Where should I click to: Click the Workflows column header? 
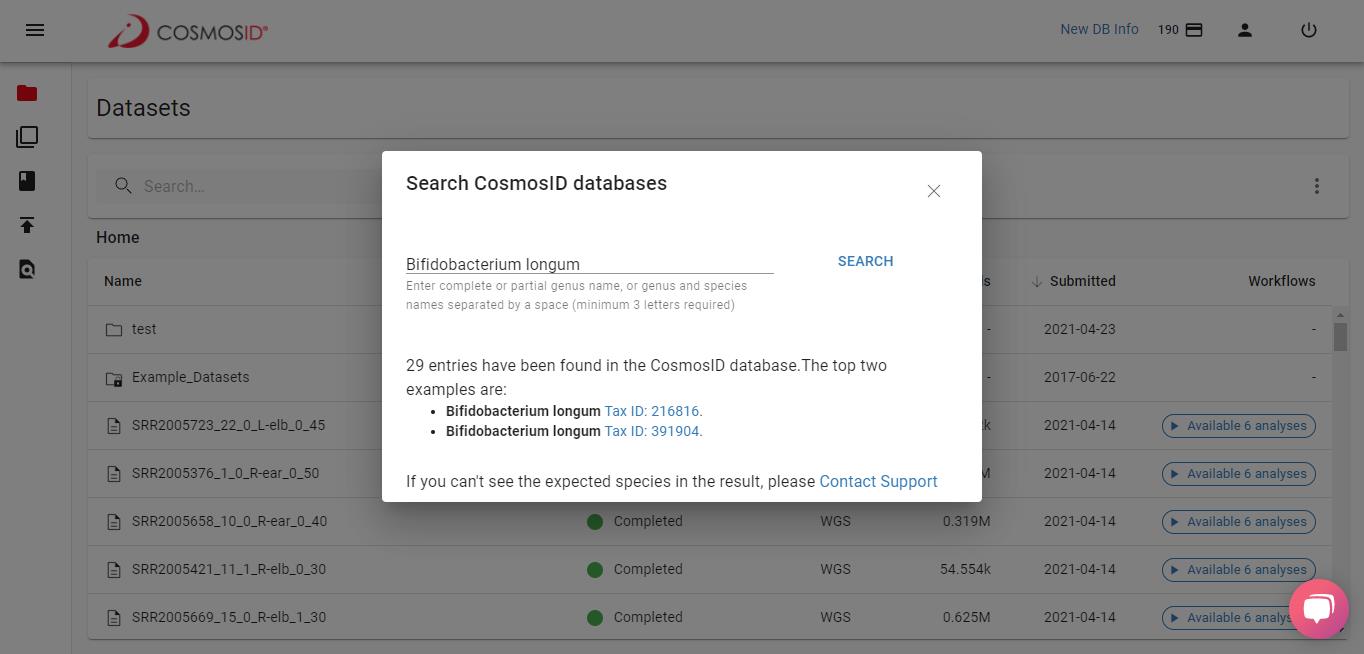(1282, 281)
